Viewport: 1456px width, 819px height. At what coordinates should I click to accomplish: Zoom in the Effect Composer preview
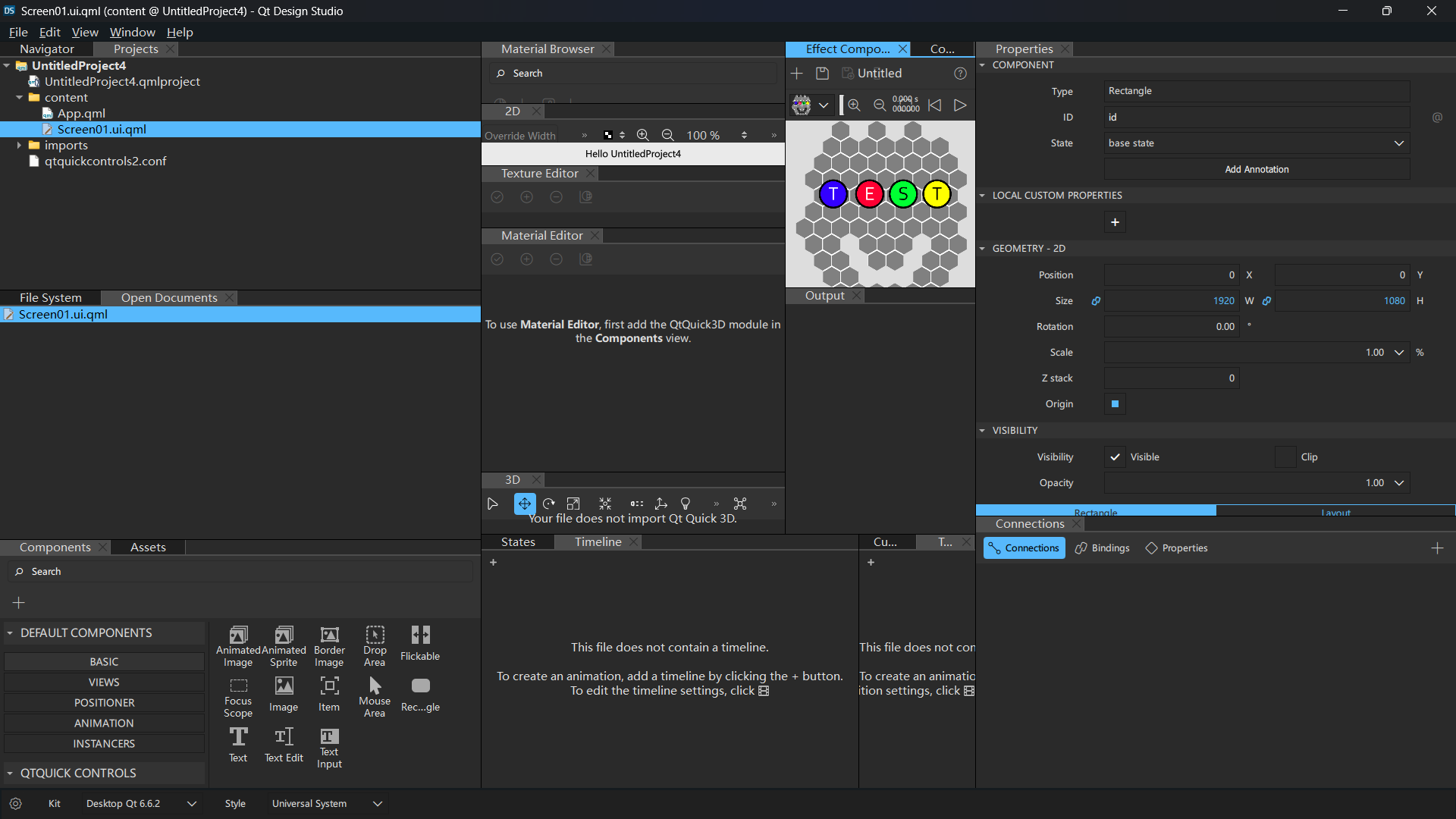(x=854, y=105)
